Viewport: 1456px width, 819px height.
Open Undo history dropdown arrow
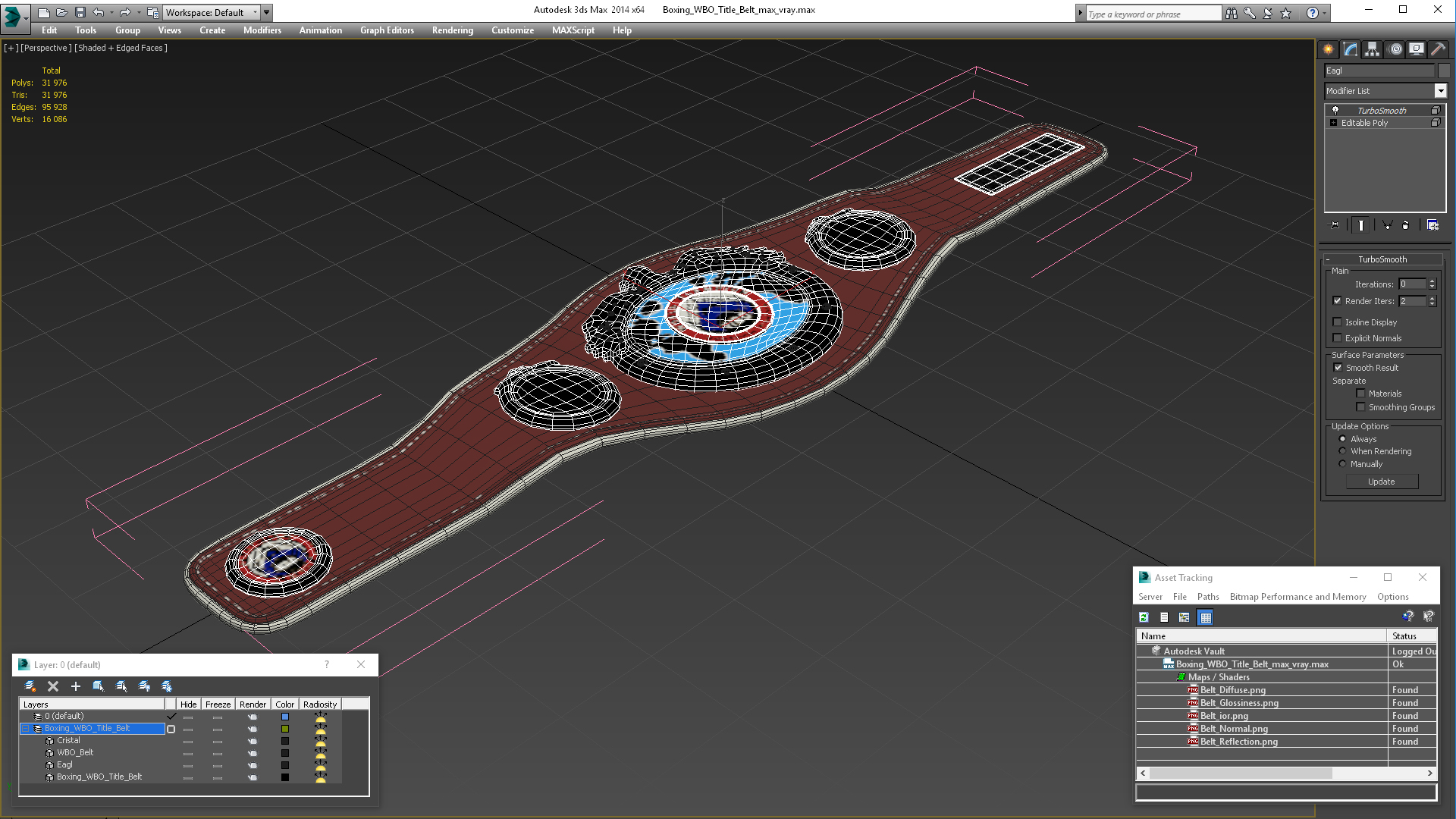click(111, 13)
